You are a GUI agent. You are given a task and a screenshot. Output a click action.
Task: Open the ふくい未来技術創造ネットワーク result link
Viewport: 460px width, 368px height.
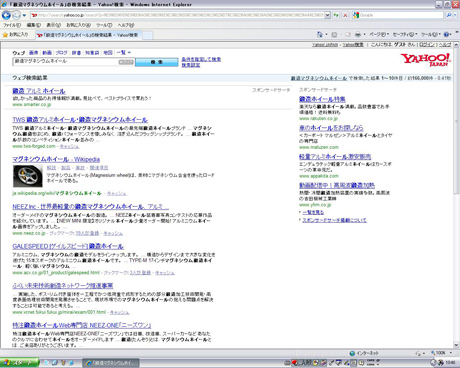pos(63,286)
